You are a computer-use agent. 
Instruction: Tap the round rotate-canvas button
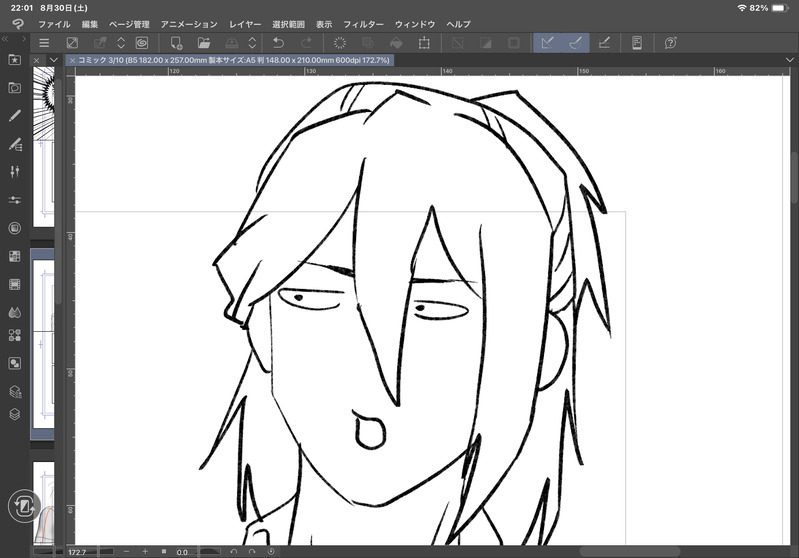point(24,506)
